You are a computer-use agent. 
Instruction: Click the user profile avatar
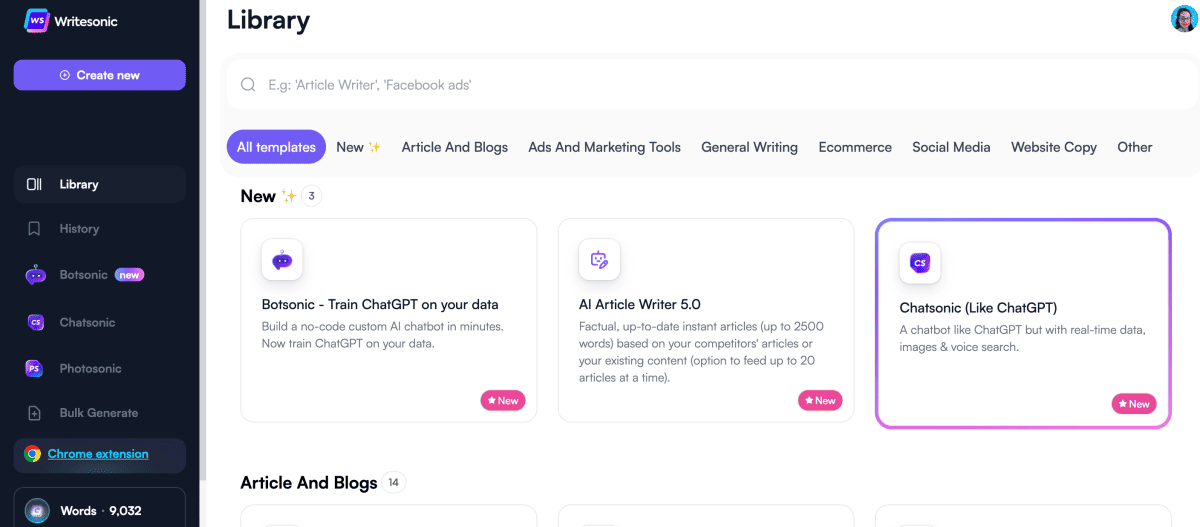click(x=1183, y=19)
